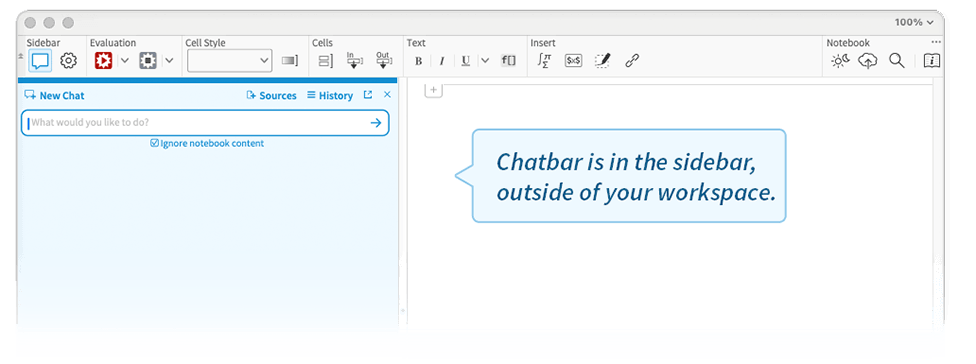Open sidebar settings gear icon
Image resolution: width=976 pixels, height=364 pixels.
click(68, 61)
